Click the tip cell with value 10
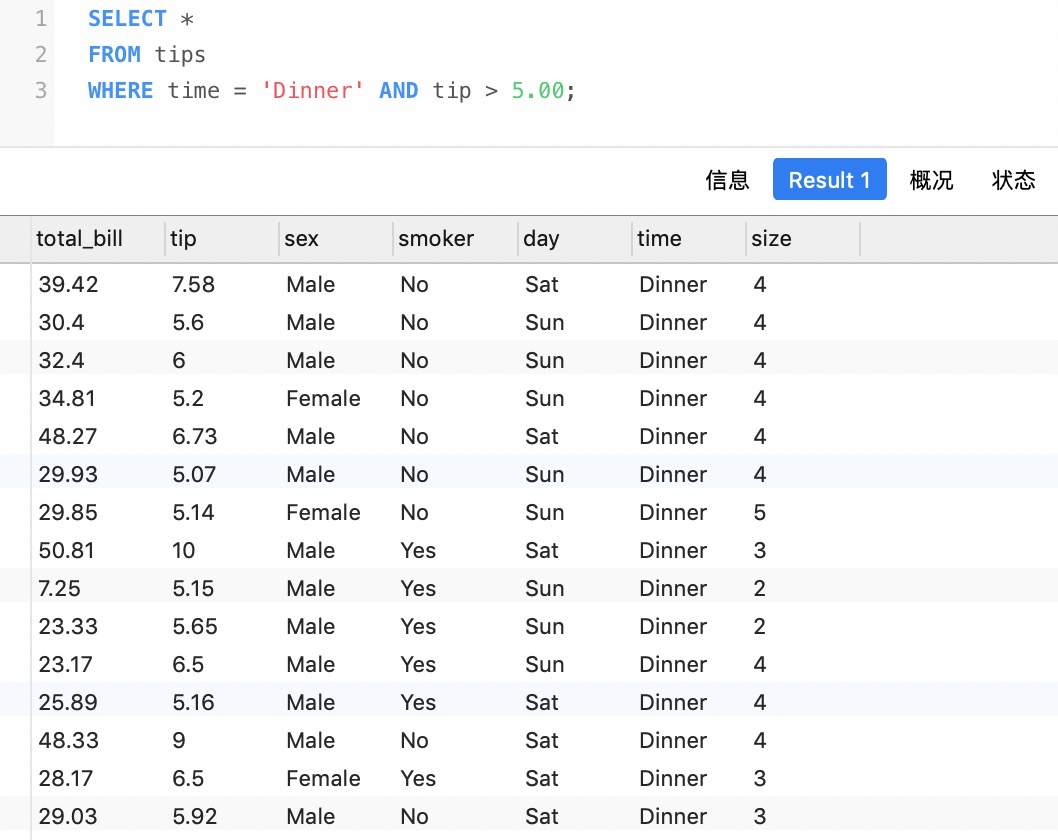Screen dimensions: 1058x840 [184, 551]
